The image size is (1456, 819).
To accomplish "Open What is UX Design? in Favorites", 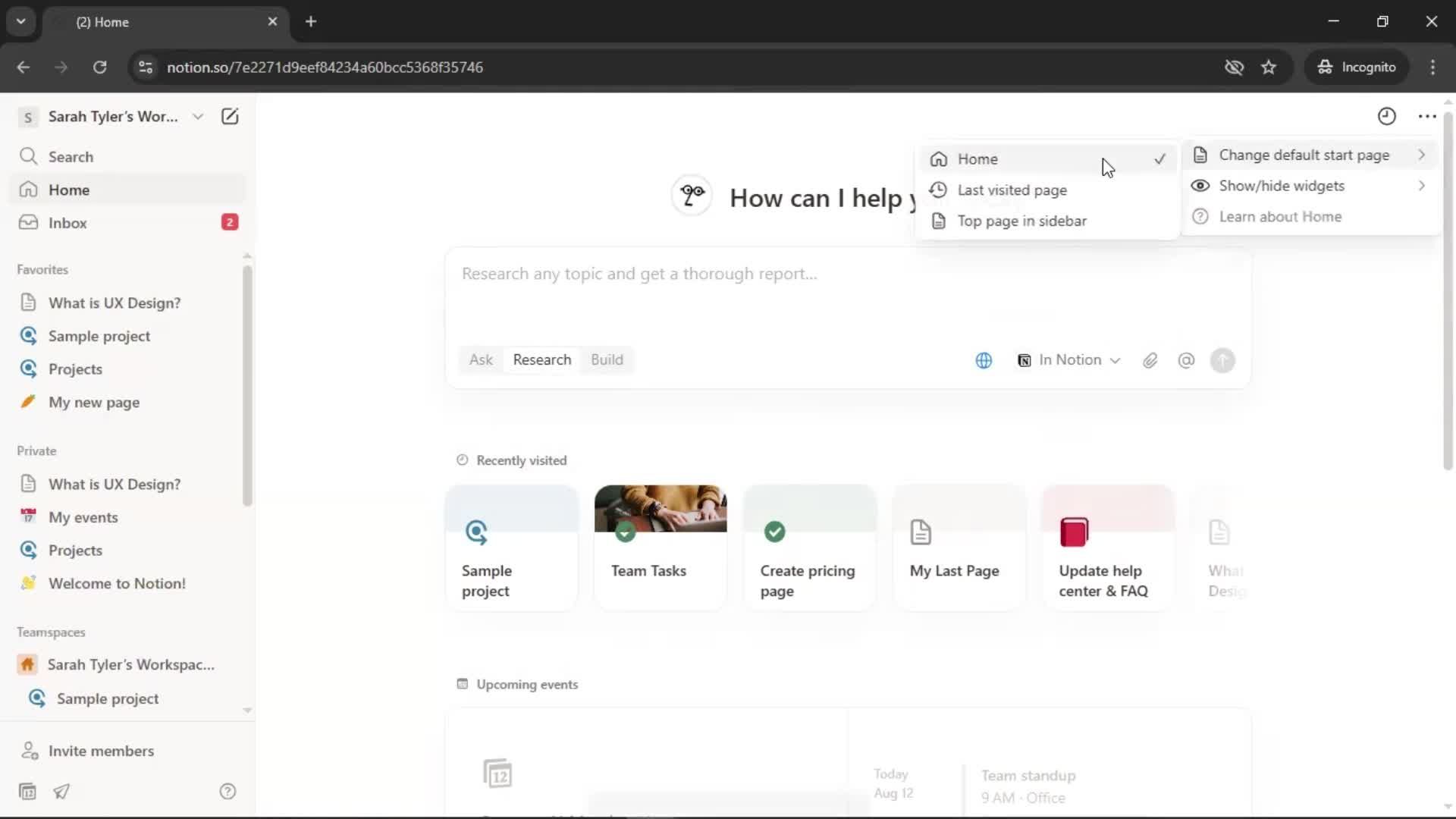I will click(127, 303).
